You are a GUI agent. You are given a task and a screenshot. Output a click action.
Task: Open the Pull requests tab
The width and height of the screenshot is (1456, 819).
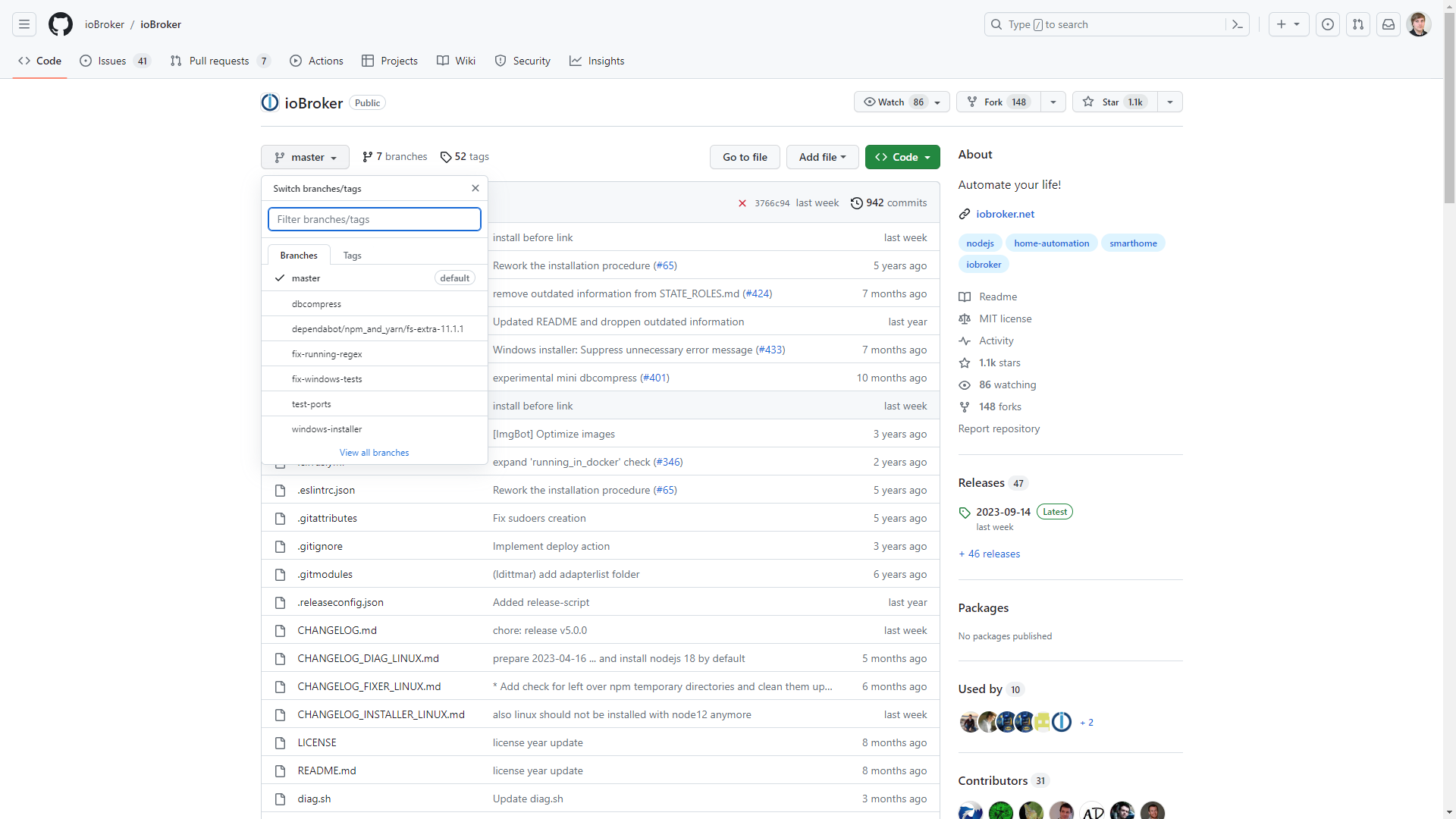219,61
